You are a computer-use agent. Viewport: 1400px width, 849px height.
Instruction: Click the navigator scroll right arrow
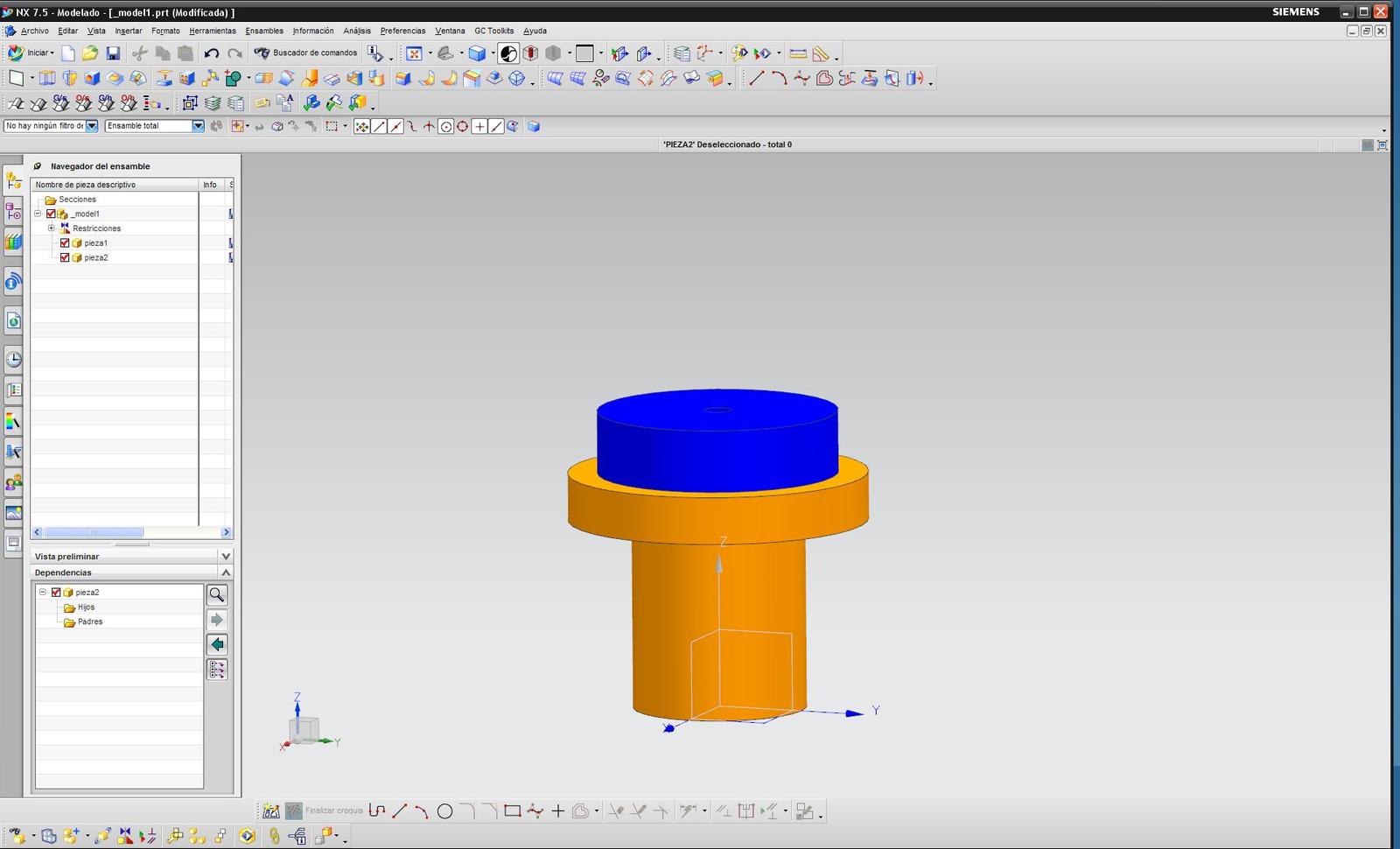coord(227,532)
